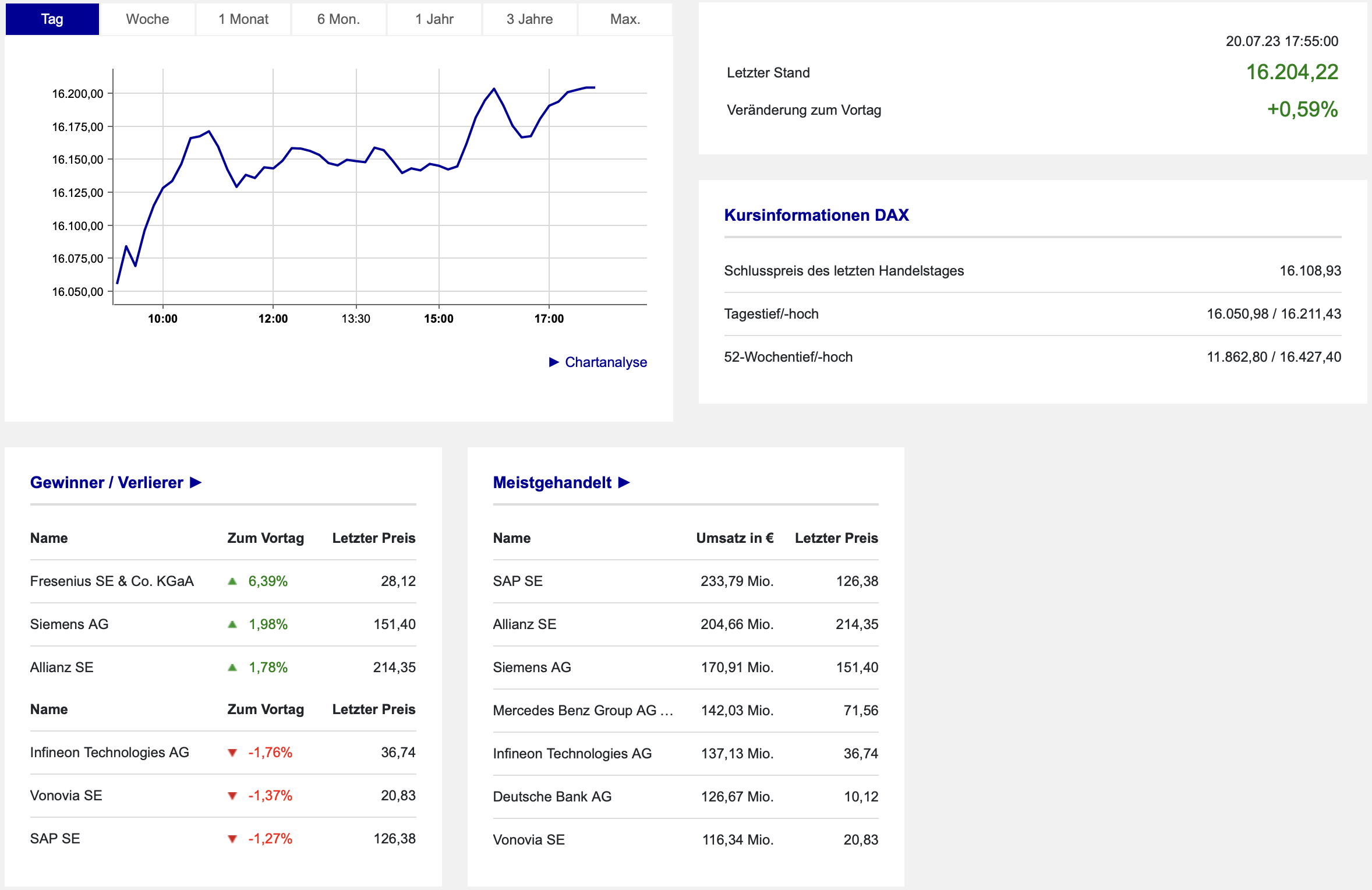Click arrow icon next to Gewinner / Verlierer
Screen dimensions: 1372x890
[196, 482]
